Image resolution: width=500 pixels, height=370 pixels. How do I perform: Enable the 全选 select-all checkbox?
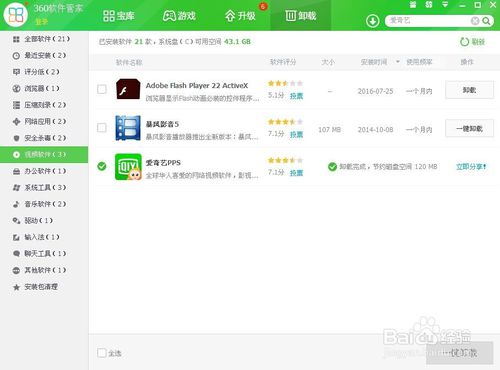tap(102, 353)
